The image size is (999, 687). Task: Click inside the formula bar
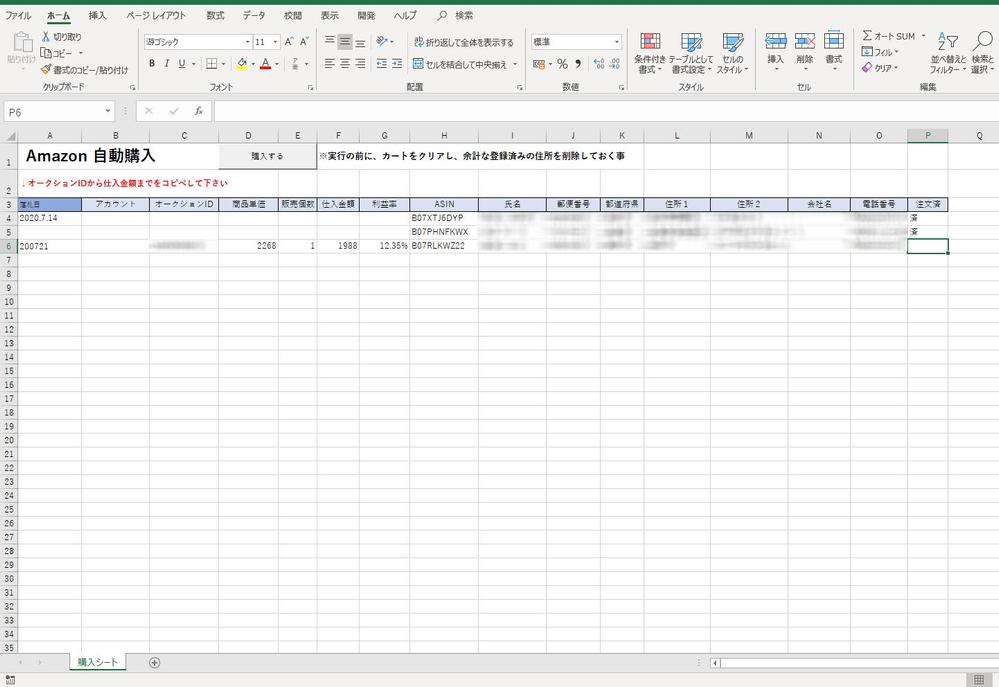[605, 112]
